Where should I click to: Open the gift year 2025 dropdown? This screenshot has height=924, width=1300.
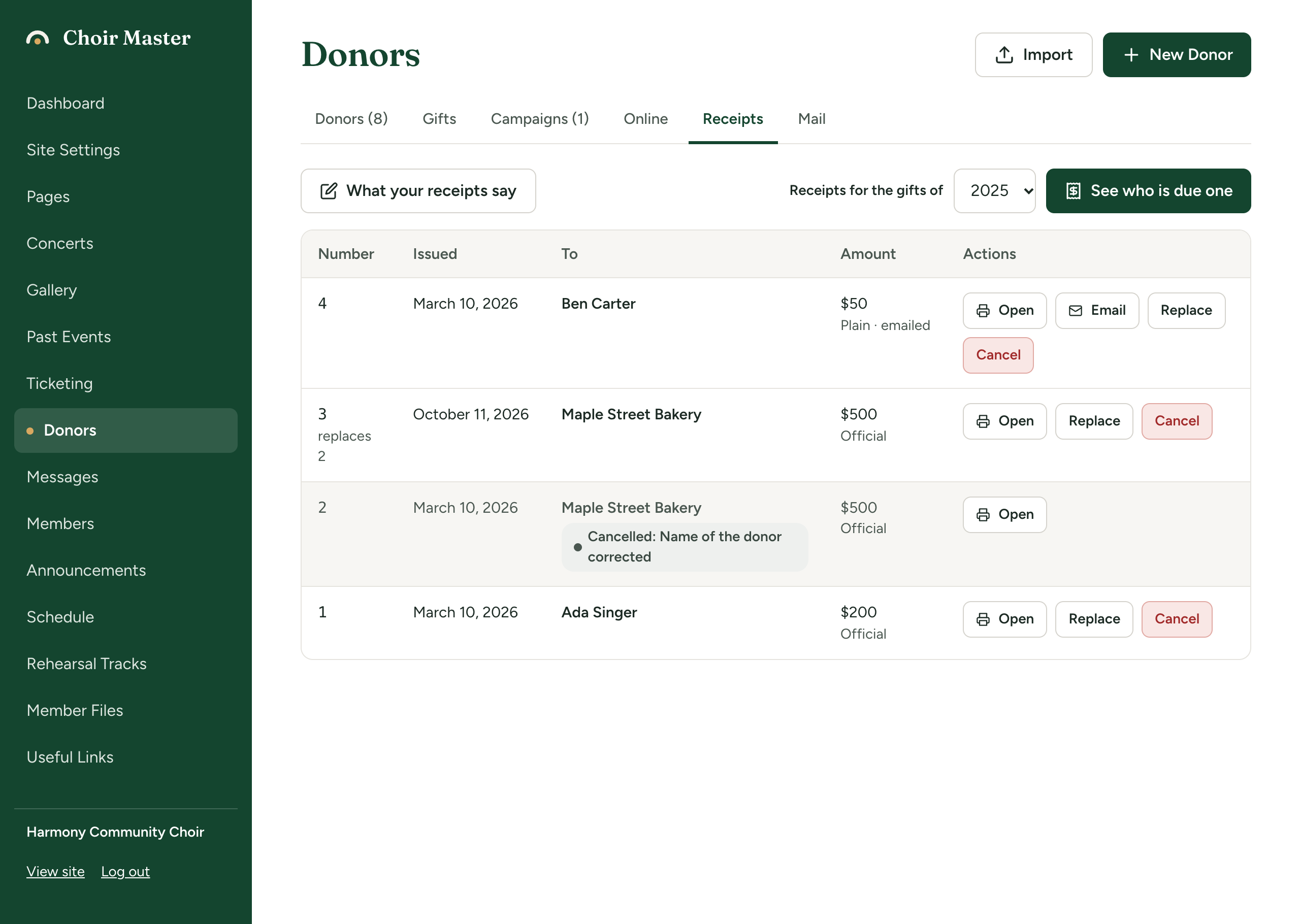(994, 190)
